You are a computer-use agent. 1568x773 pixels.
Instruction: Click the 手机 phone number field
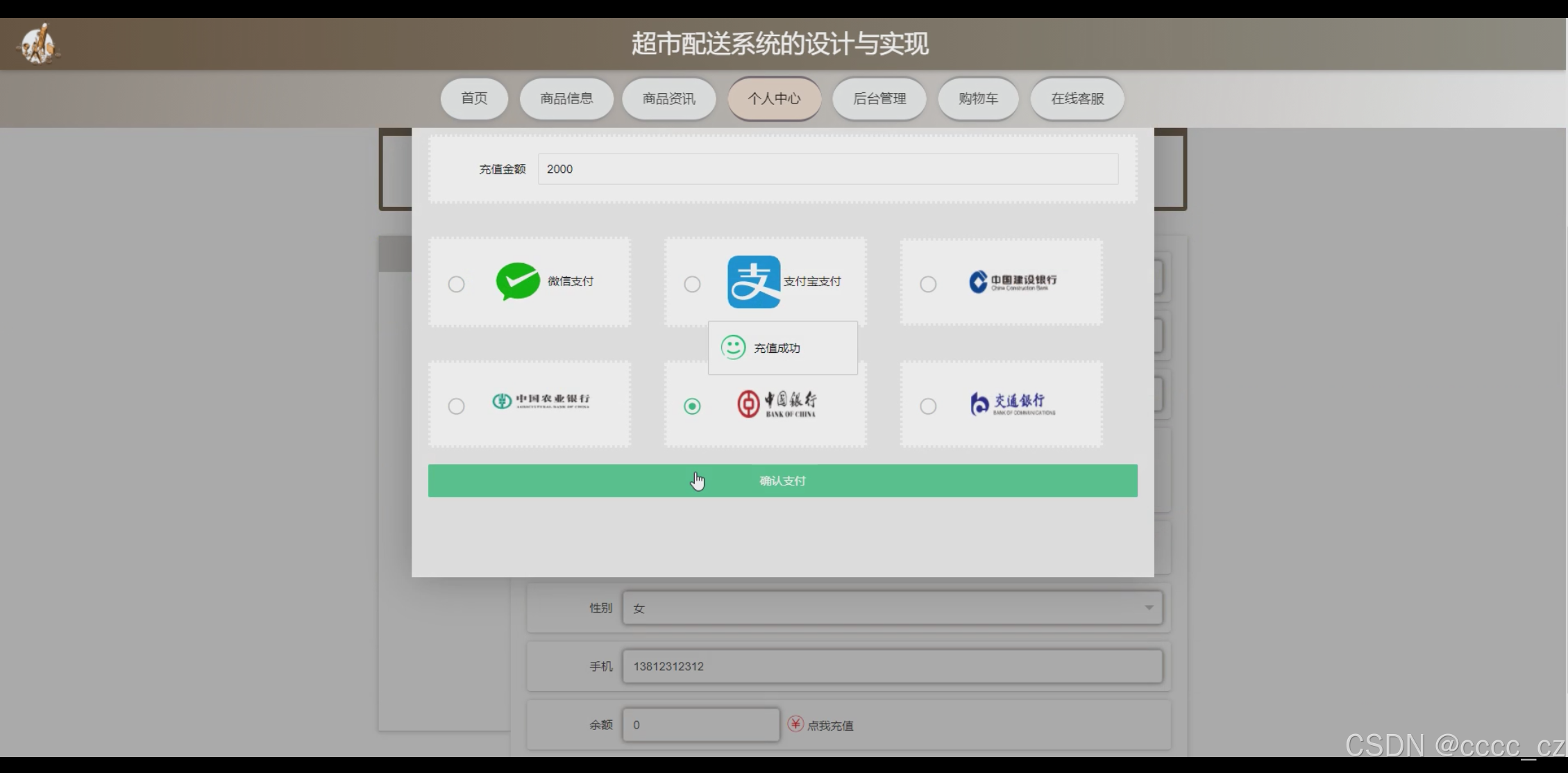(x=892, y=667)
